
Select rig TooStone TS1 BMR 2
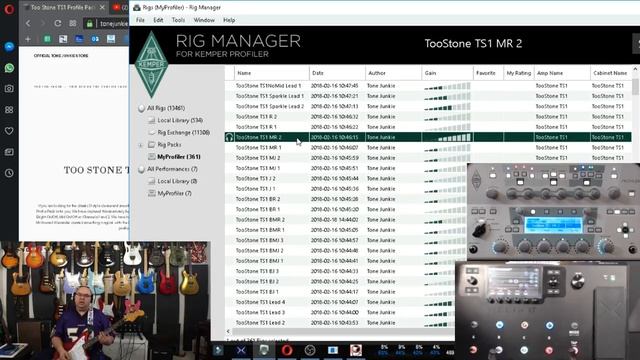tap(260, 220)
